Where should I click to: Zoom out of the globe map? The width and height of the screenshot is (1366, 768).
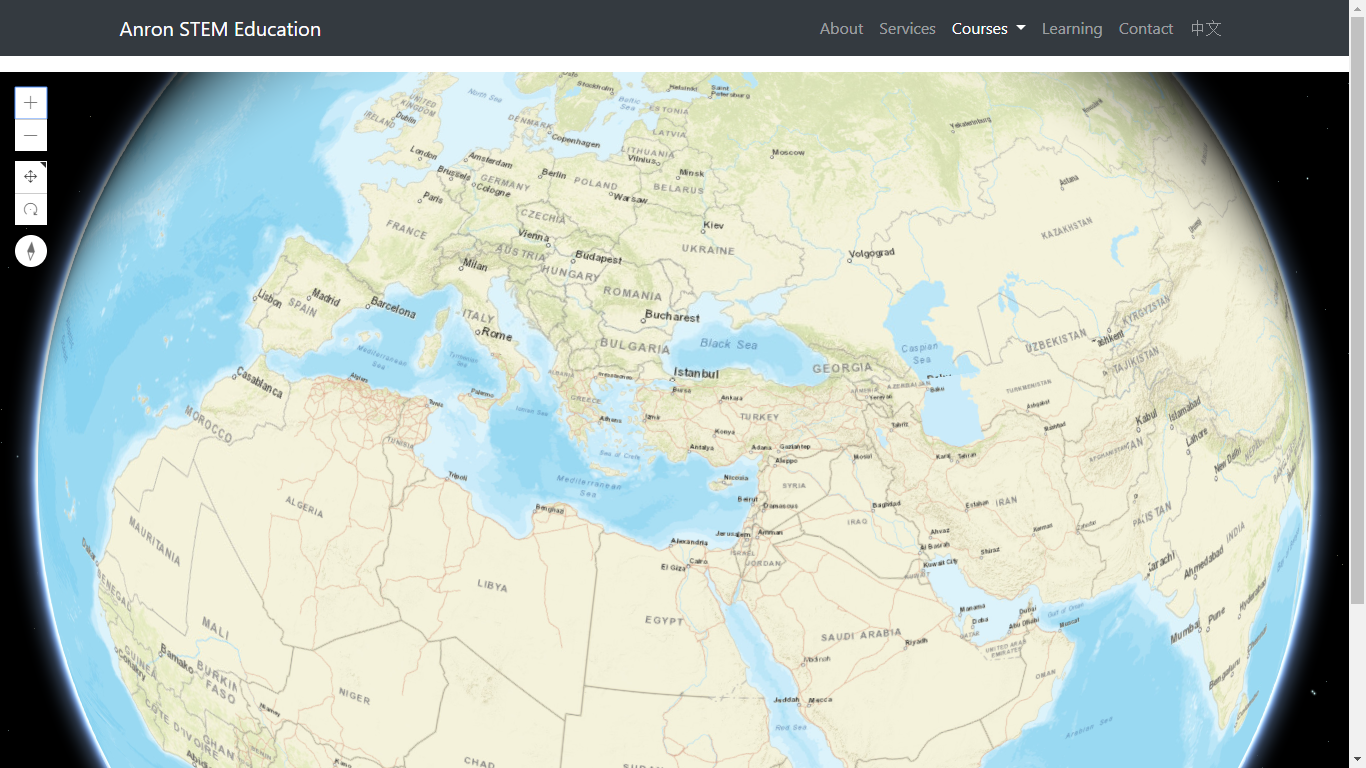[x=31, y=136]
